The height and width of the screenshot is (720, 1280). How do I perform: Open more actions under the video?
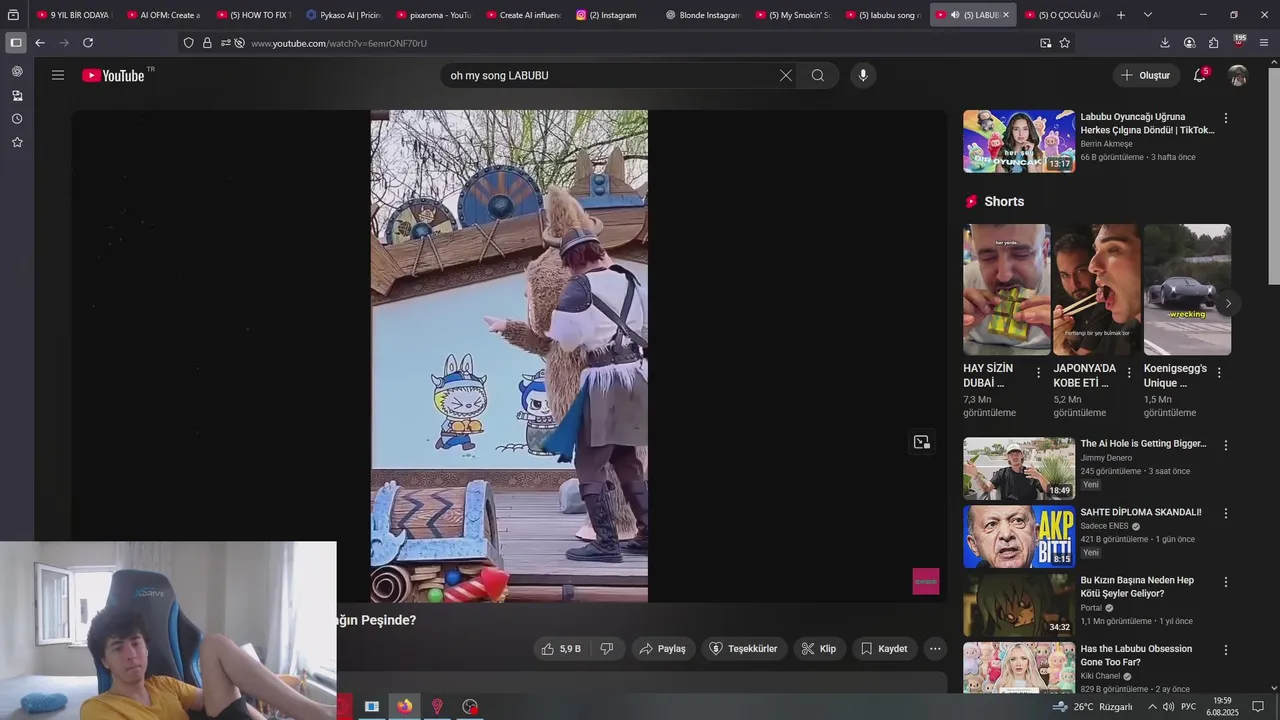point(935,649)
